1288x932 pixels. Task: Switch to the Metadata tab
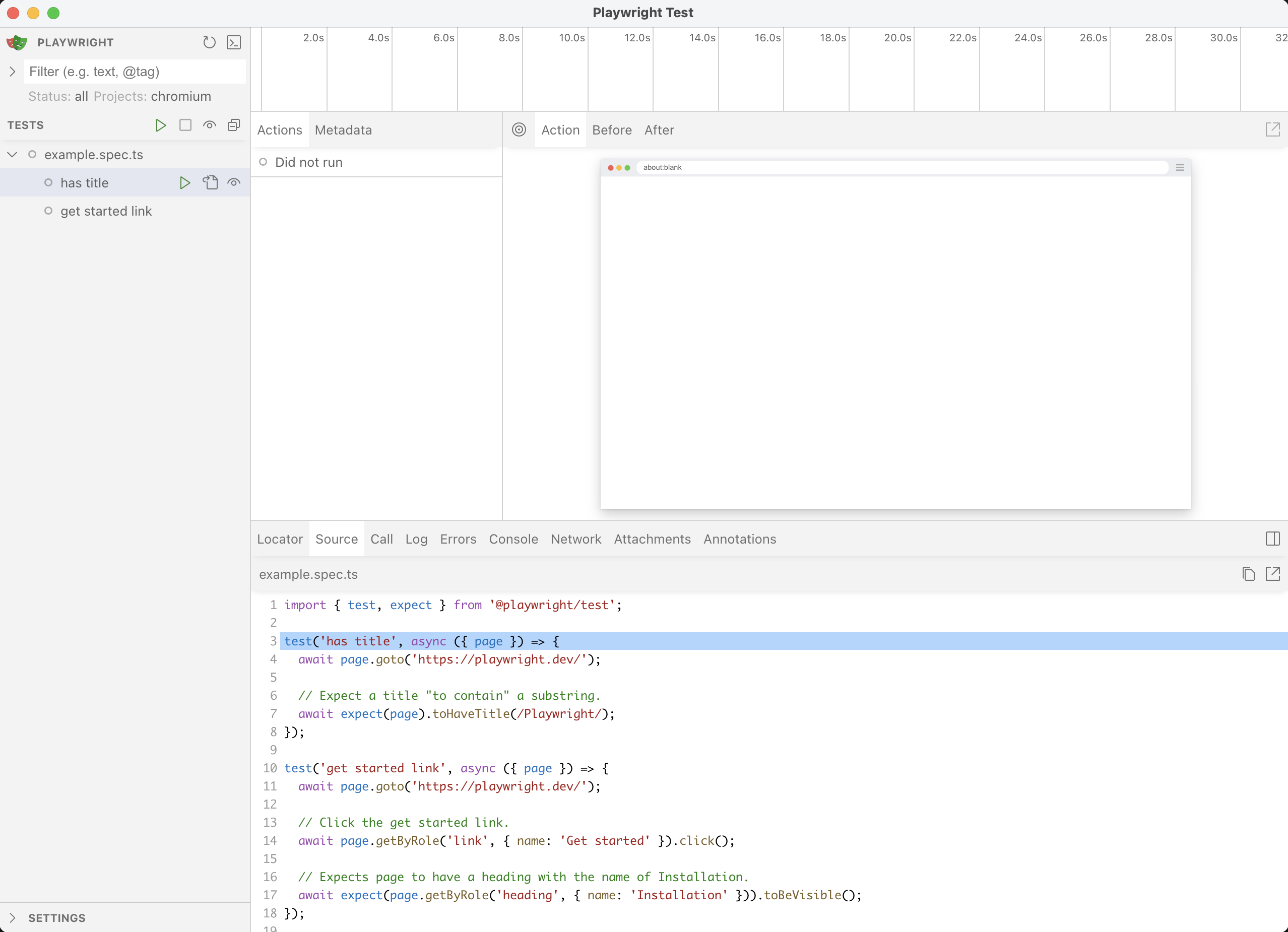click(x=343, y=130)
